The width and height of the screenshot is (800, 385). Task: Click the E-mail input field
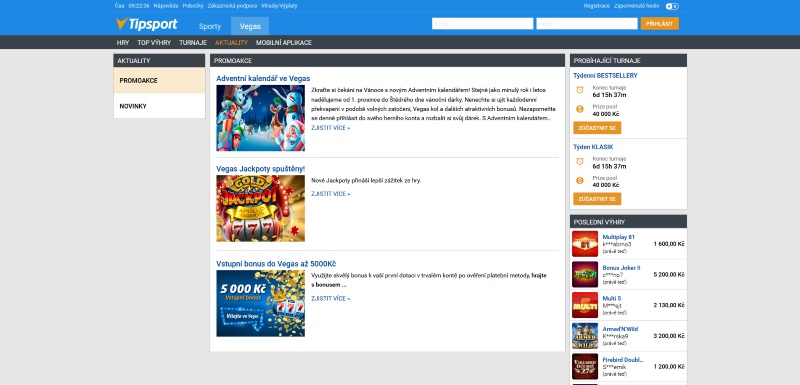[483, 23]
